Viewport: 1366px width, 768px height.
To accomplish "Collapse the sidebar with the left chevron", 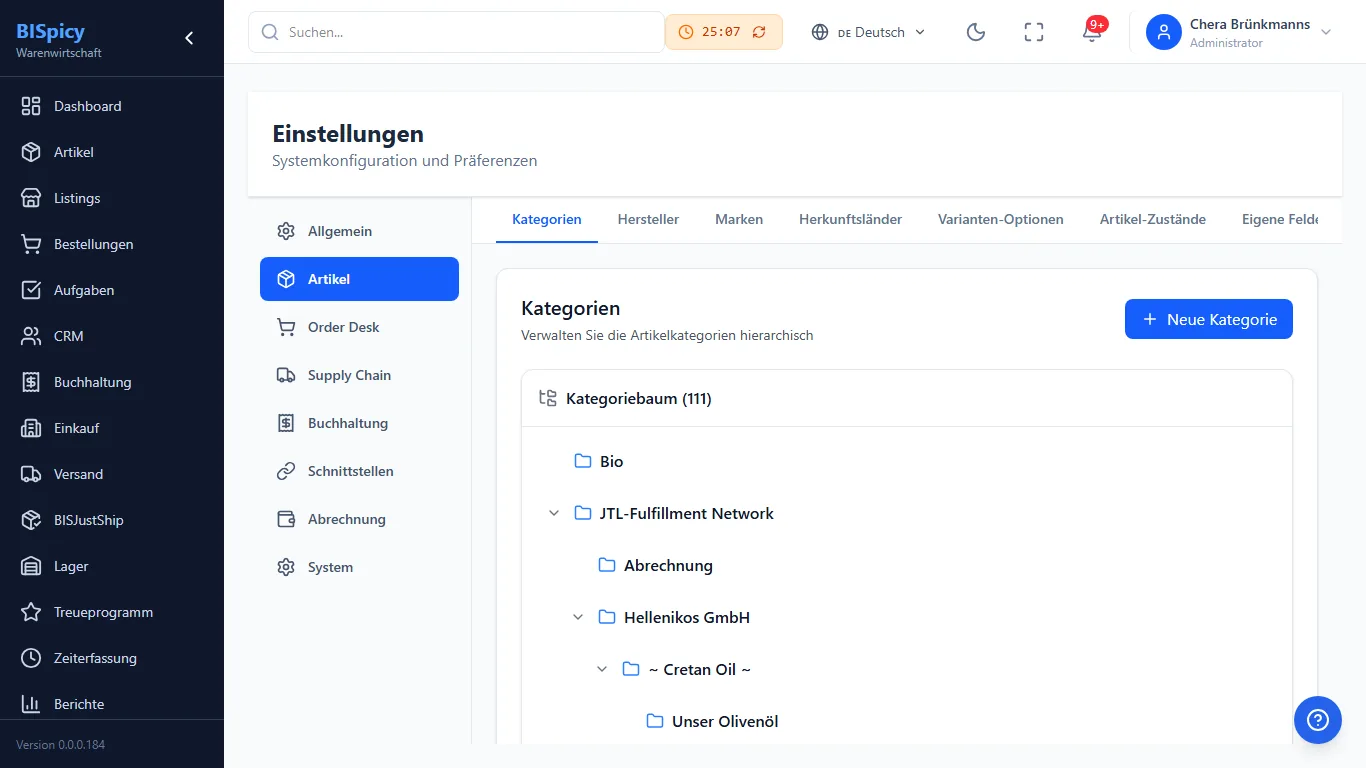I will coord(189,38).
